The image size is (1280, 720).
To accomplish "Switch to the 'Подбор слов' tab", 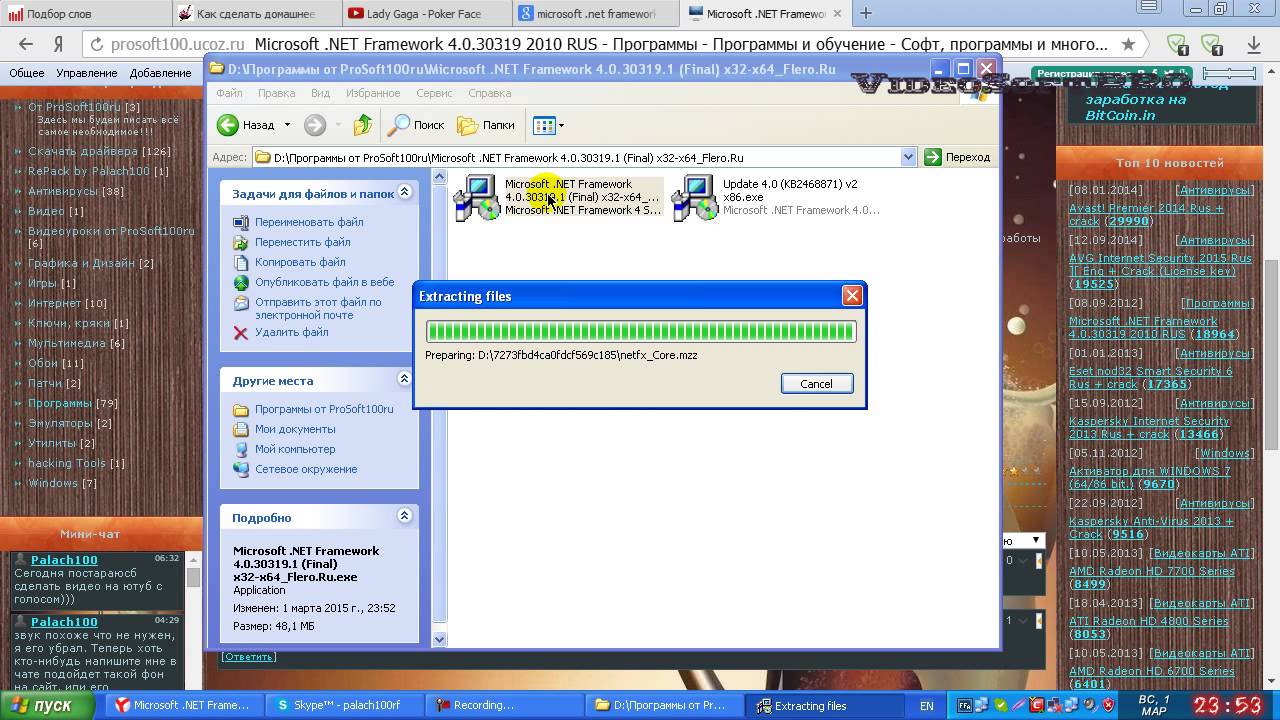I will click(84, 14).
